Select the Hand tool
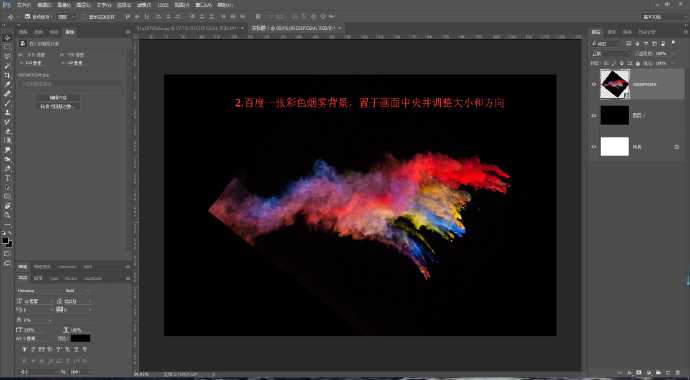The width and height of the screenshot is (690, 380). [x=7, y=206]
